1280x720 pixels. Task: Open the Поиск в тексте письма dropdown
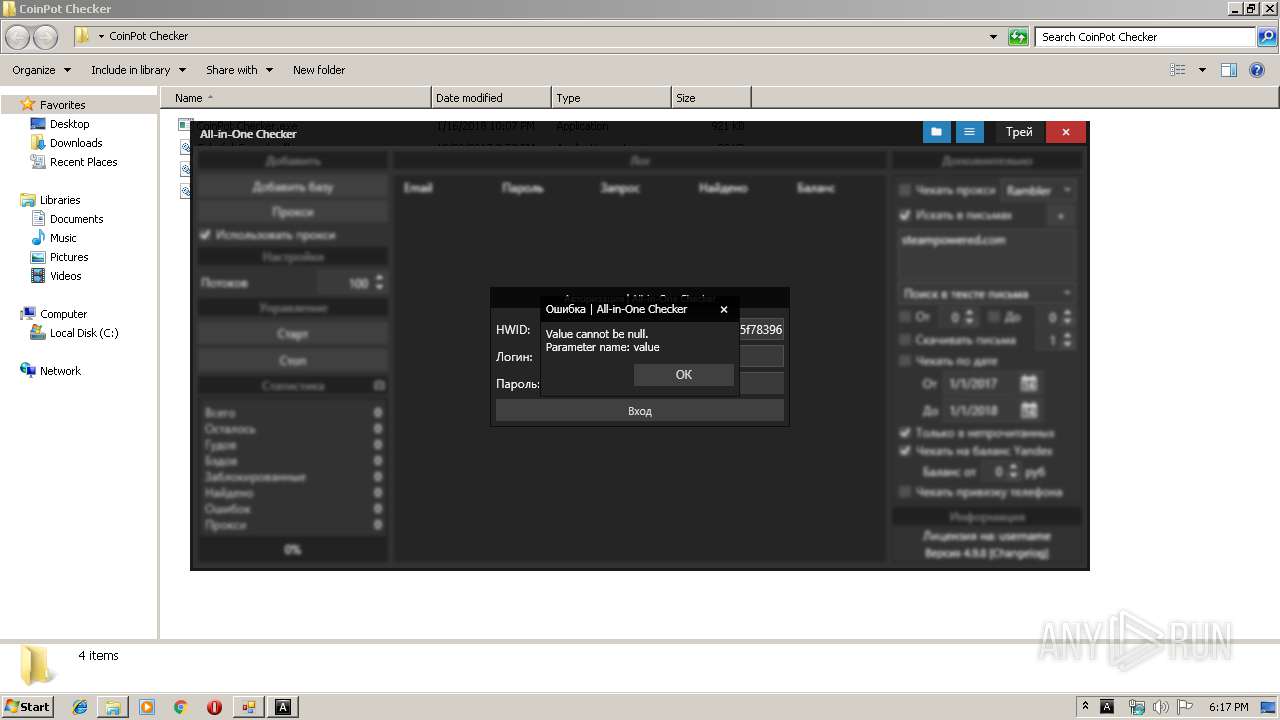tap(986, 294)
